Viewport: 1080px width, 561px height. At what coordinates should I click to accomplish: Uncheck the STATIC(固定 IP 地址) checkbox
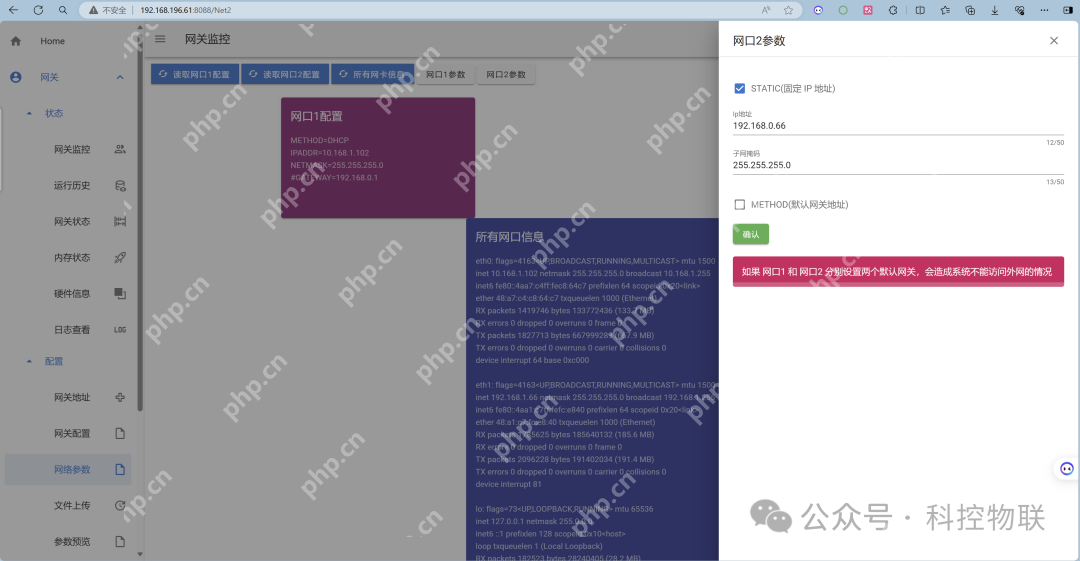coord(740,88)
